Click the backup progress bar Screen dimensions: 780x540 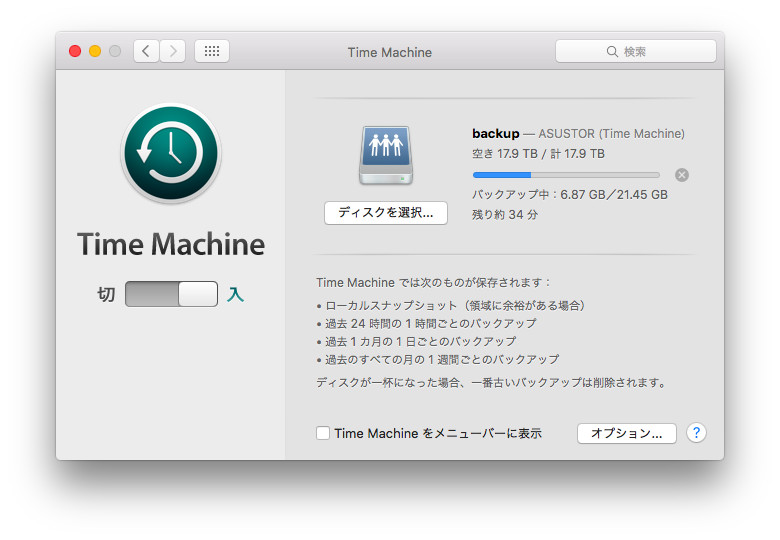[x=566, y=175]
